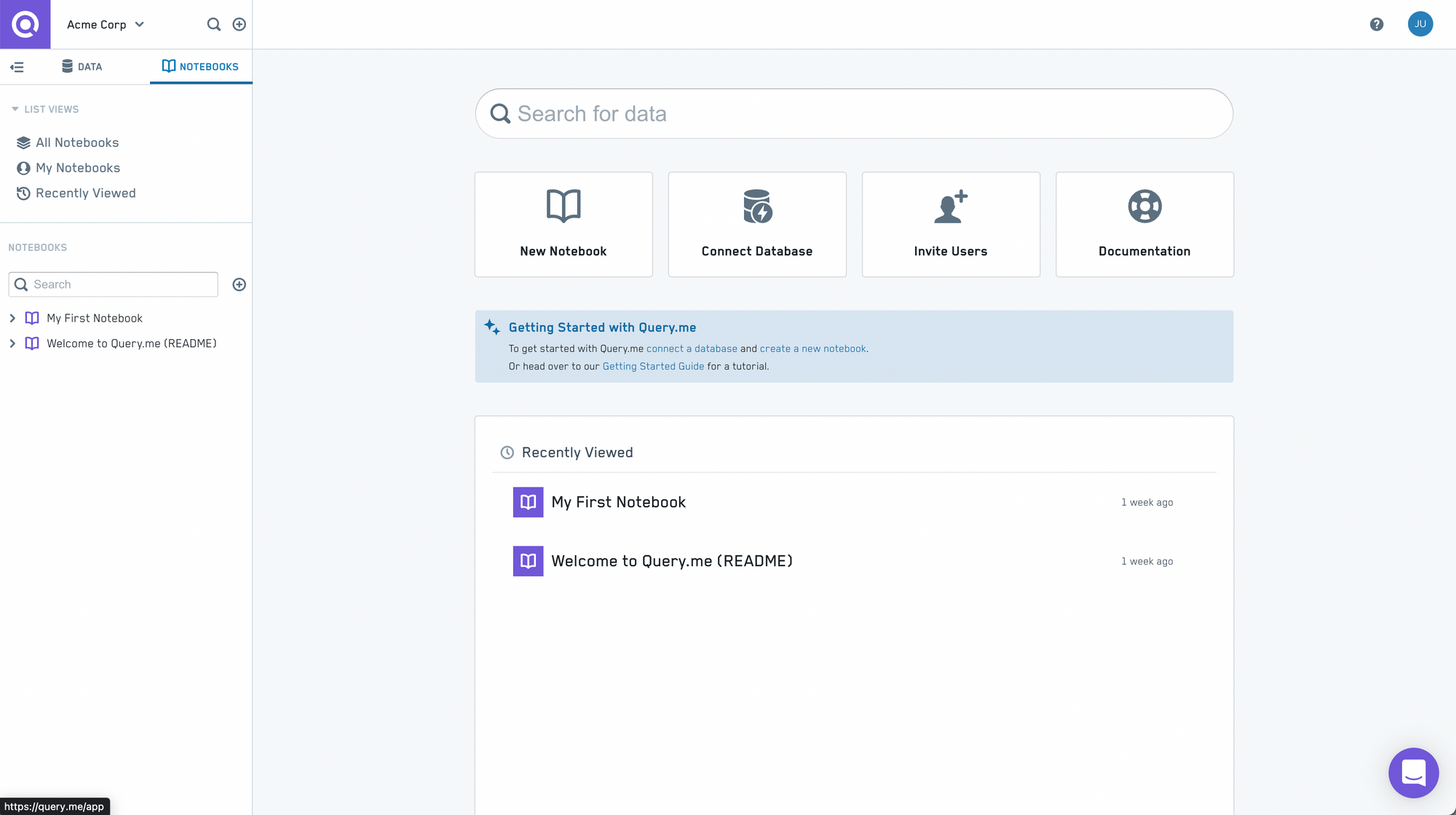Open the JU user avatar menu
1456x815 pixels.
[1420, 24]
